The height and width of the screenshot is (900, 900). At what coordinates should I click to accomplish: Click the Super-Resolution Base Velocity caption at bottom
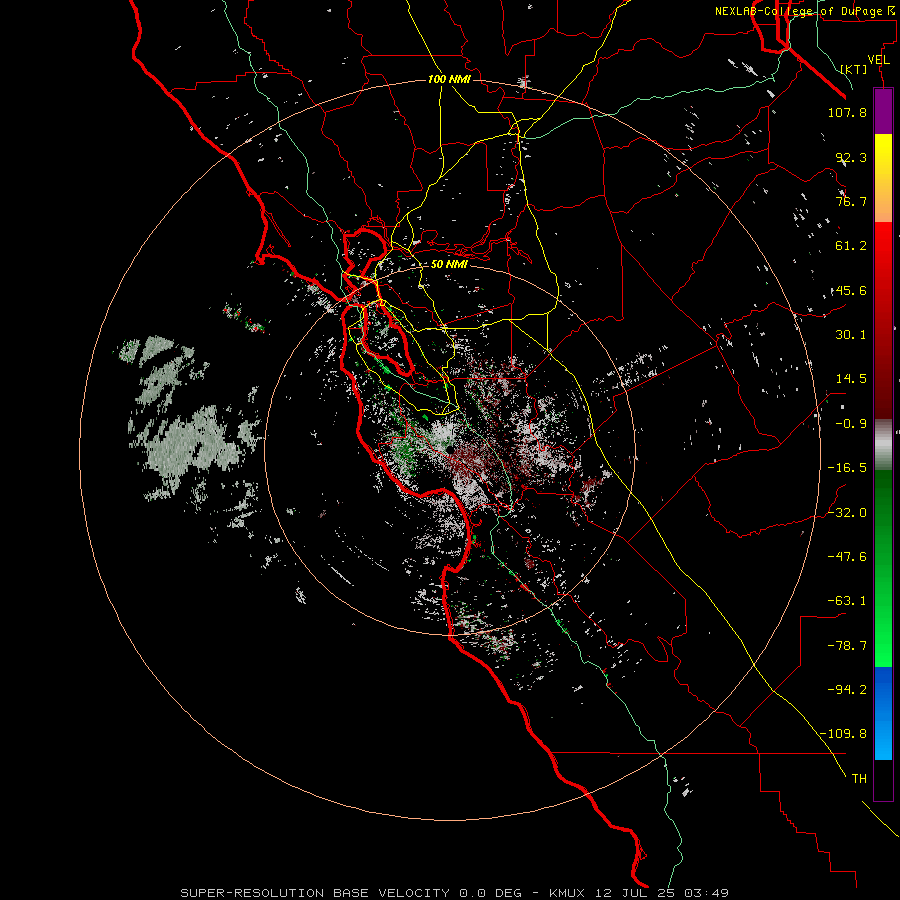[455, 893]
